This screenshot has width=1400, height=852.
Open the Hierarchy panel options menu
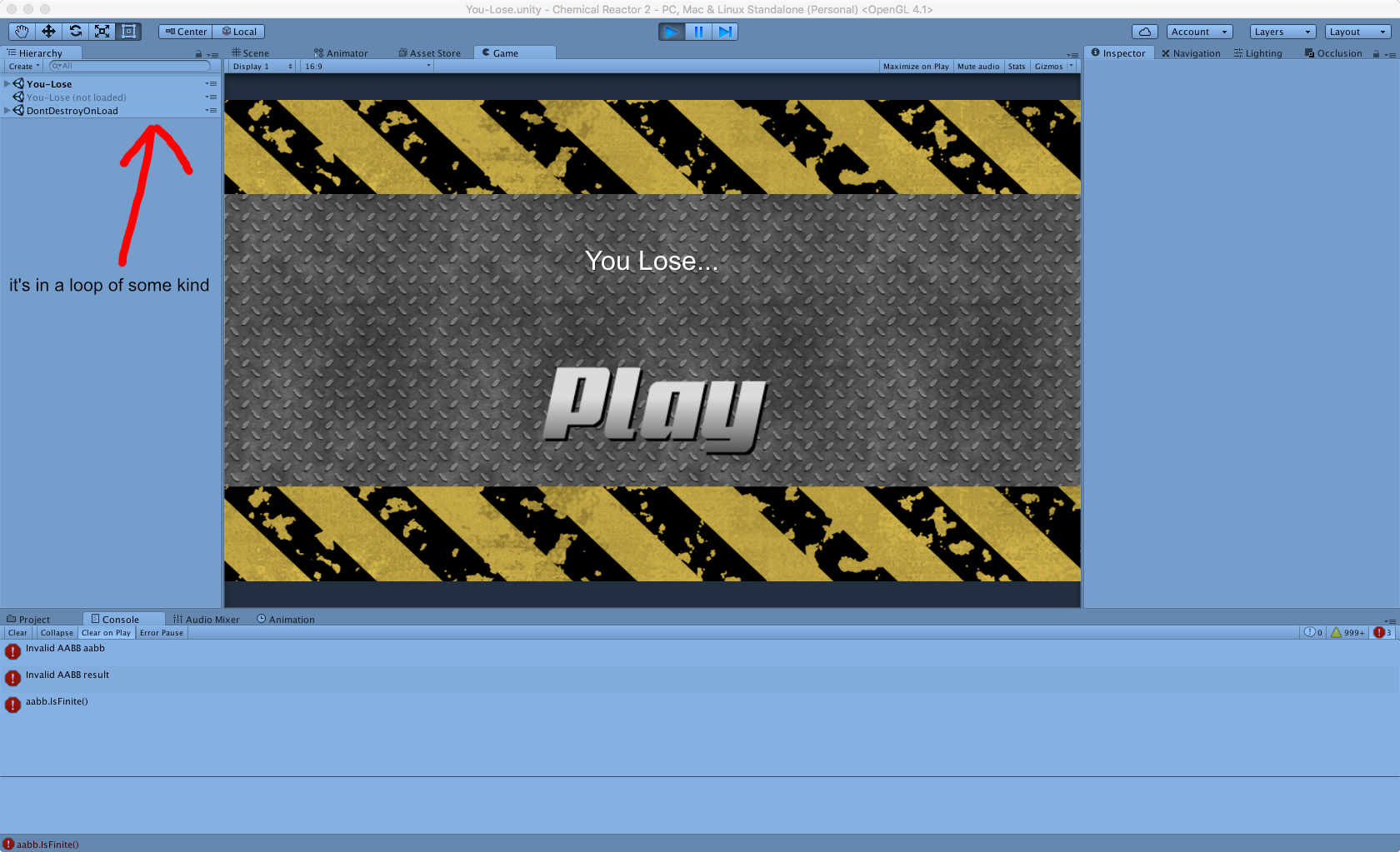pyautogui.click(x=213, y=55)
